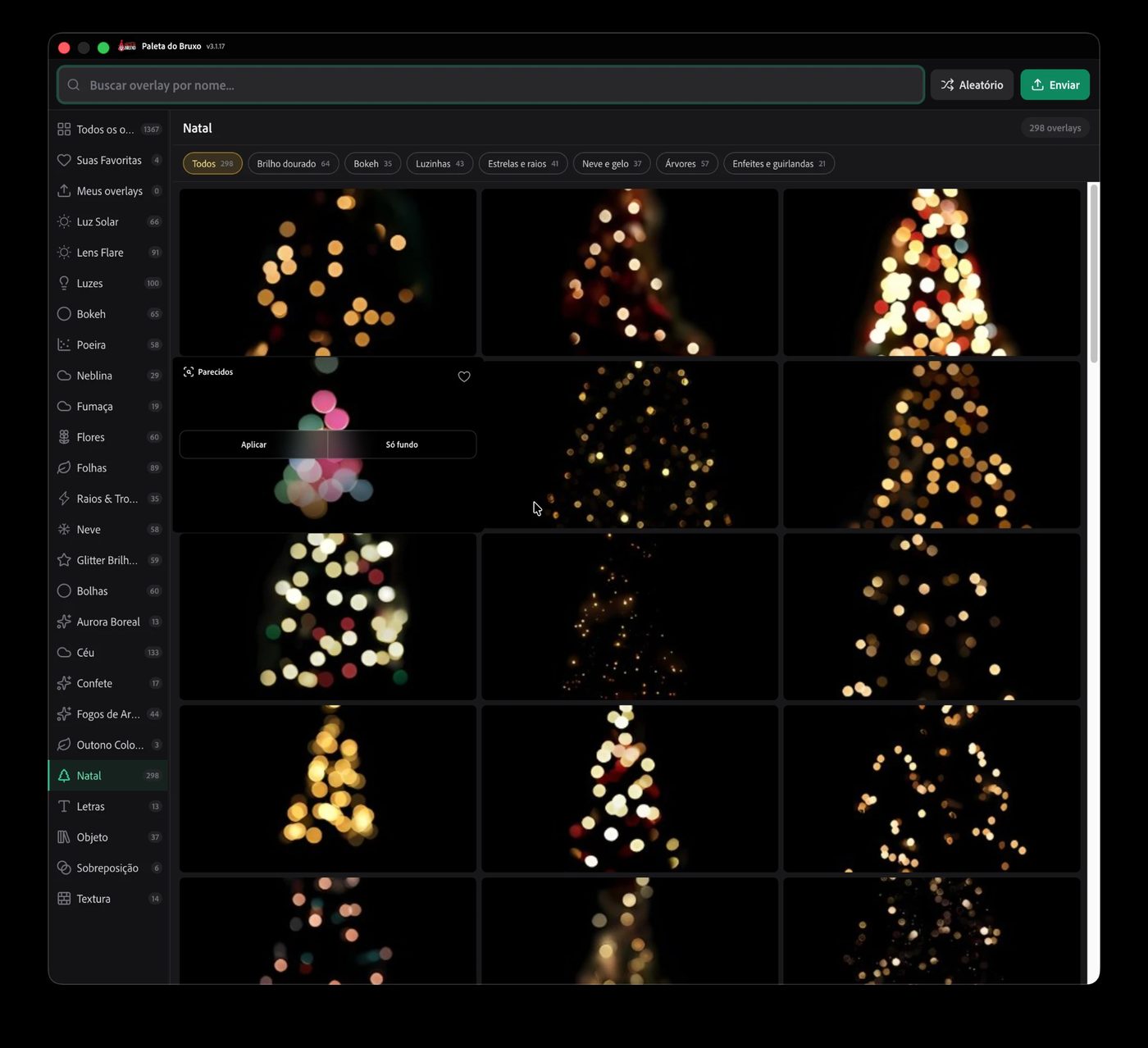Viewport: 1148px width, 1048px height.
Task: Click the Neve snowflake icon
Action: [64, 529]
